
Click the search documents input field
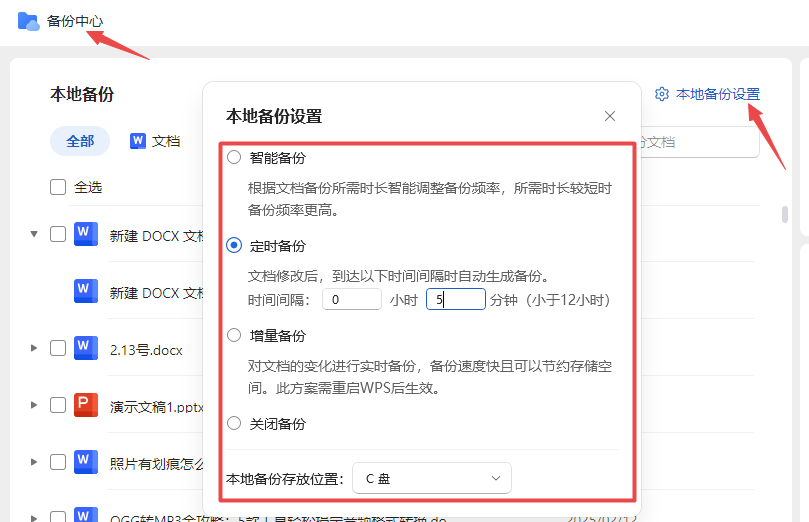(699, 142)
